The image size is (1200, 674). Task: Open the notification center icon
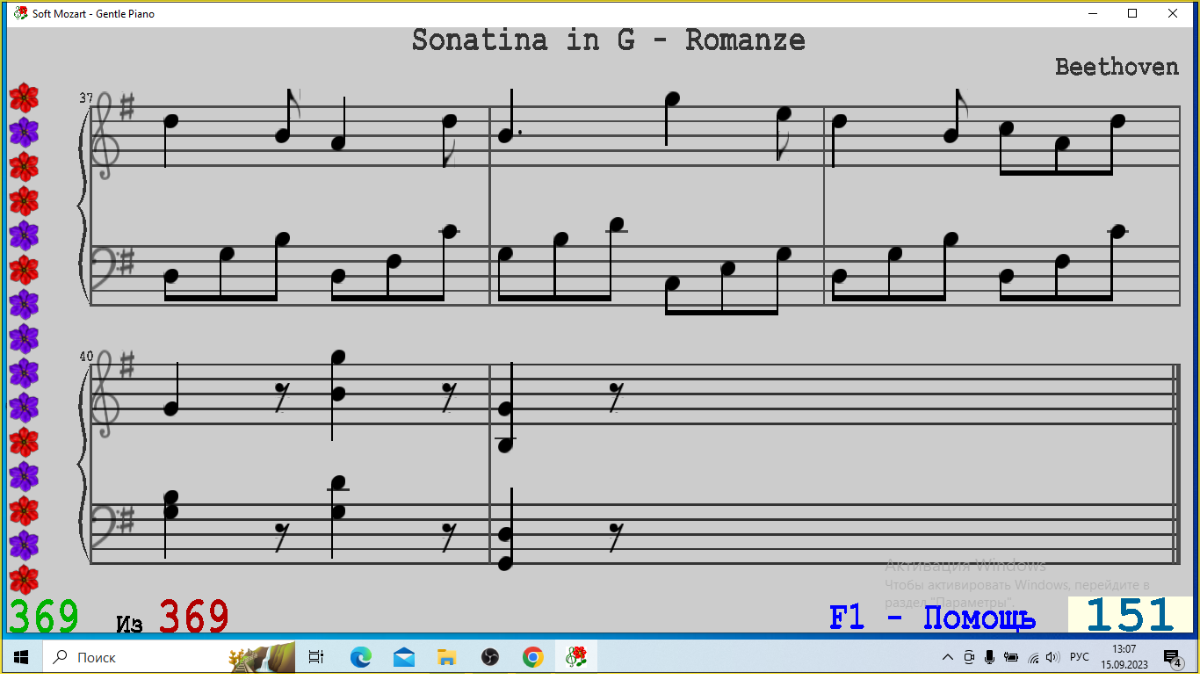(1173, 657)
